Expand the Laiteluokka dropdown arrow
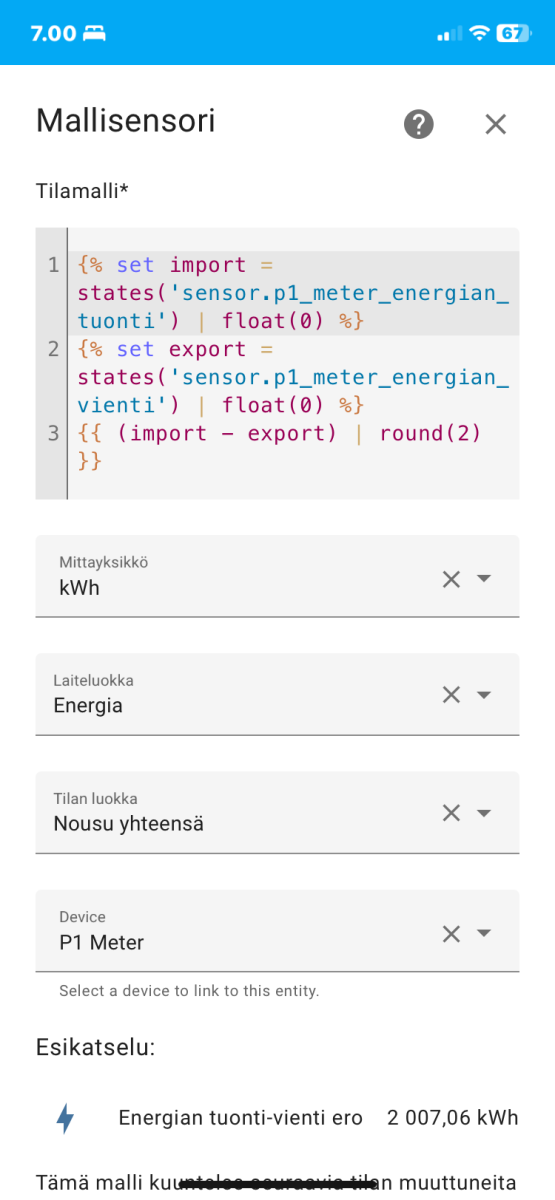Viewport: 555px width, 1200px height. [485, 695]
